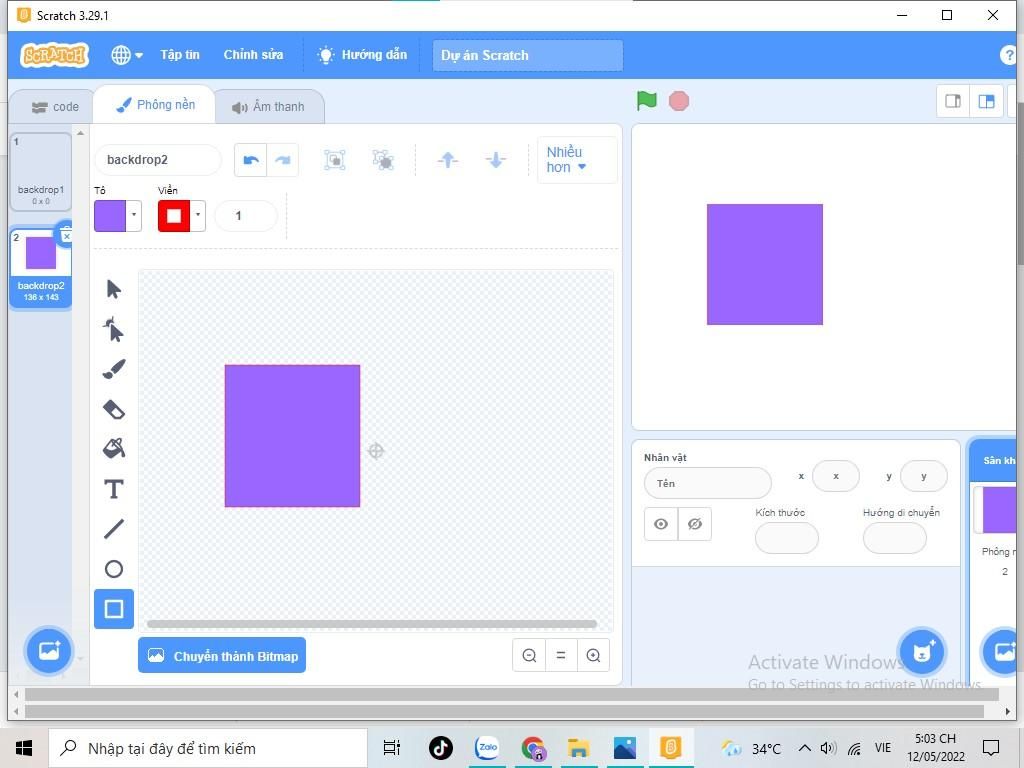
Task: Select the arrow Select tool
Action: (114, 289)
